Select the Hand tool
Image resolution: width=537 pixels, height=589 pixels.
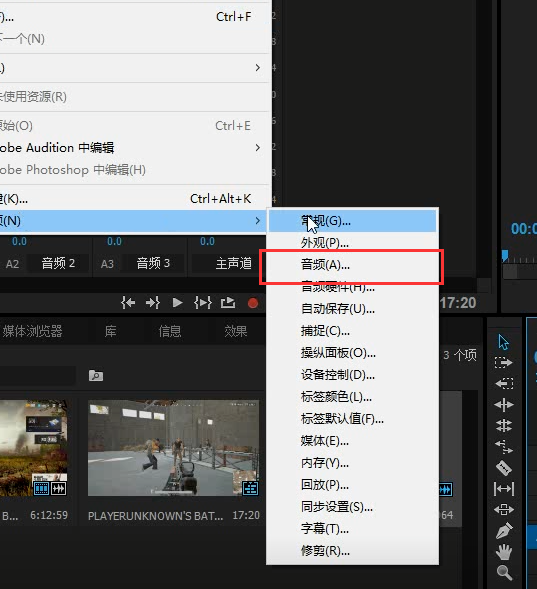click(x=504, y=552)
